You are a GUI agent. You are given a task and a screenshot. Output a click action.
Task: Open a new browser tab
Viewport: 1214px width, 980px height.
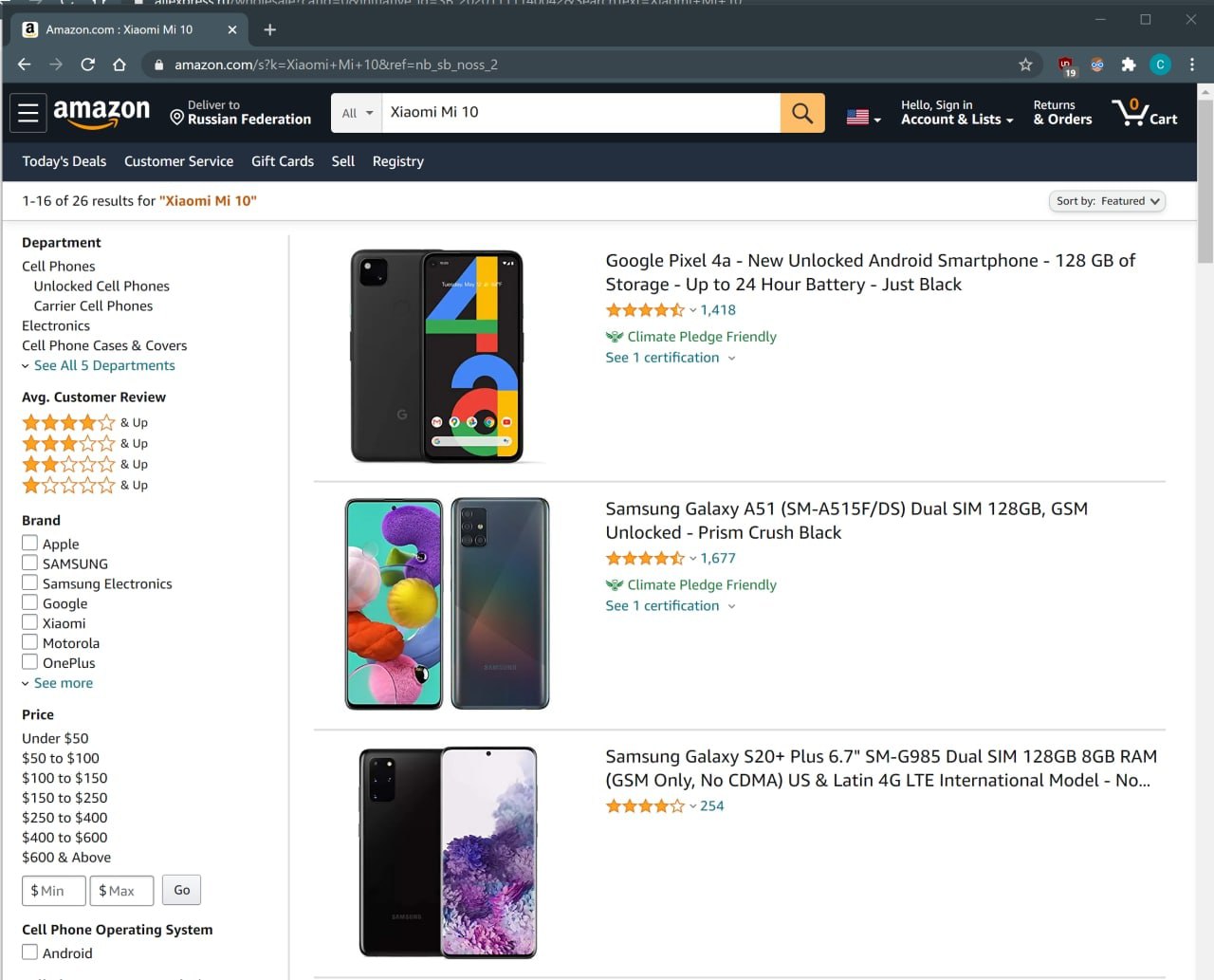270,29
